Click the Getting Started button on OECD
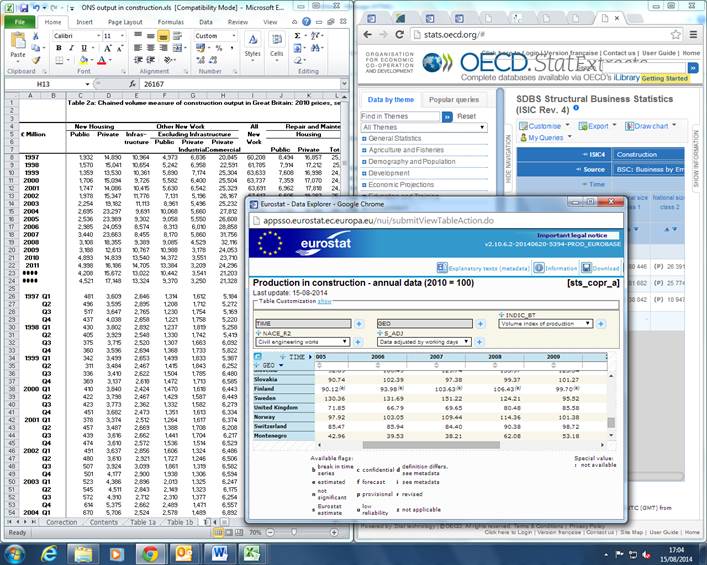The height and width of the screenshot is (565, 707). [x=664, y=78]
